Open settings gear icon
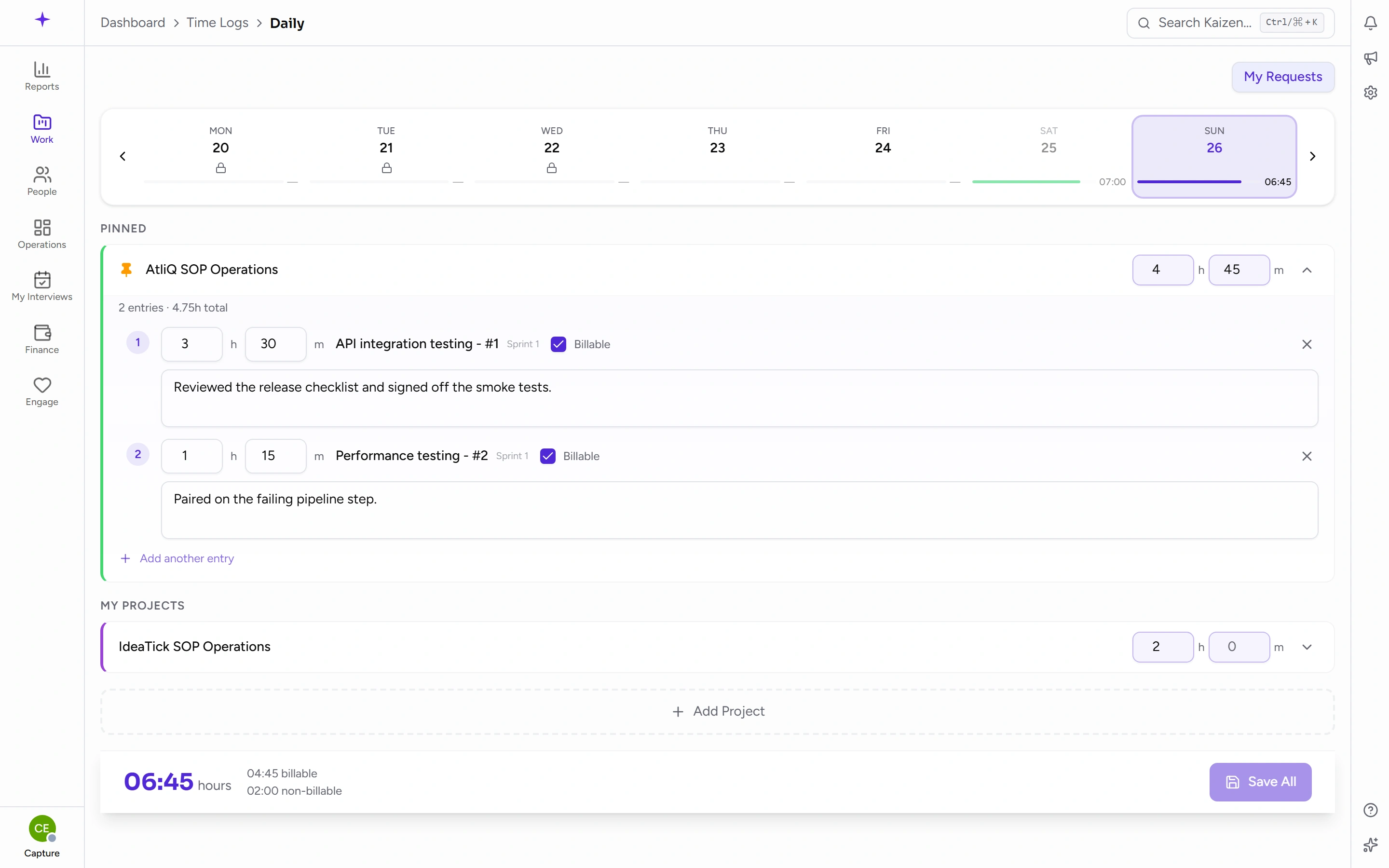 [1370, 93]
